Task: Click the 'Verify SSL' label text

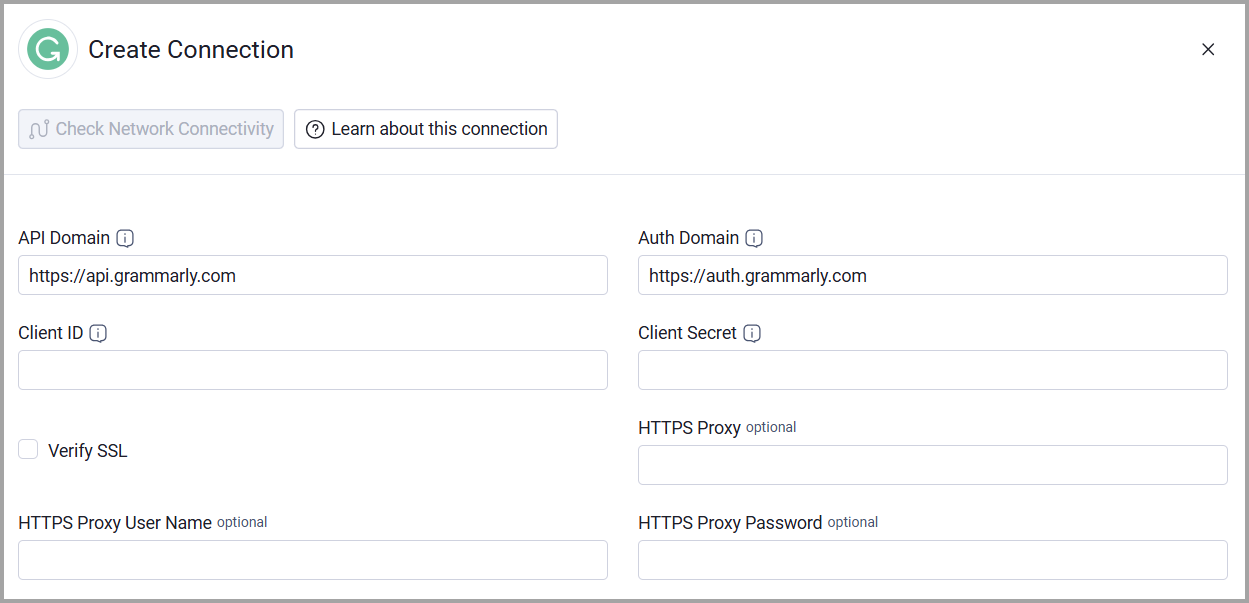Action: pyautogui.click(x=88, y=451)
